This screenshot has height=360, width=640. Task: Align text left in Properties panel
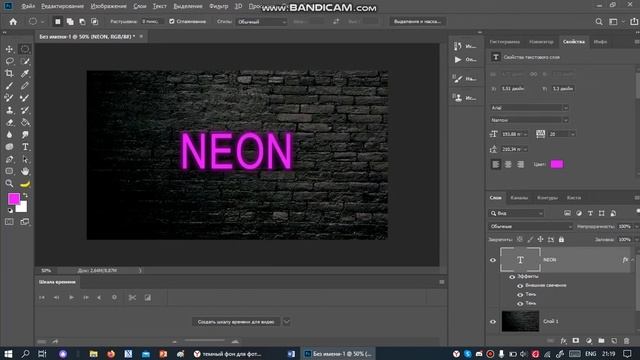tap(496, 164)
